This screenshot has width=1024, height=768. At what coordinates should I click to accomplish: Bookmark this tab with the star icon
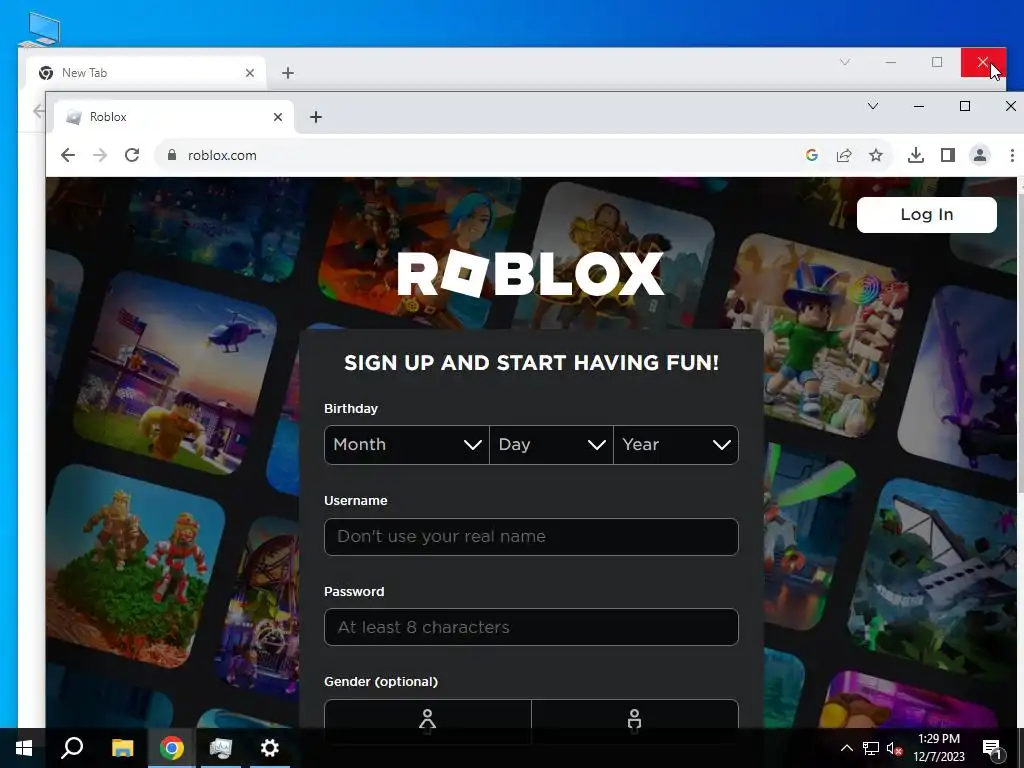(x=876, y=155)
